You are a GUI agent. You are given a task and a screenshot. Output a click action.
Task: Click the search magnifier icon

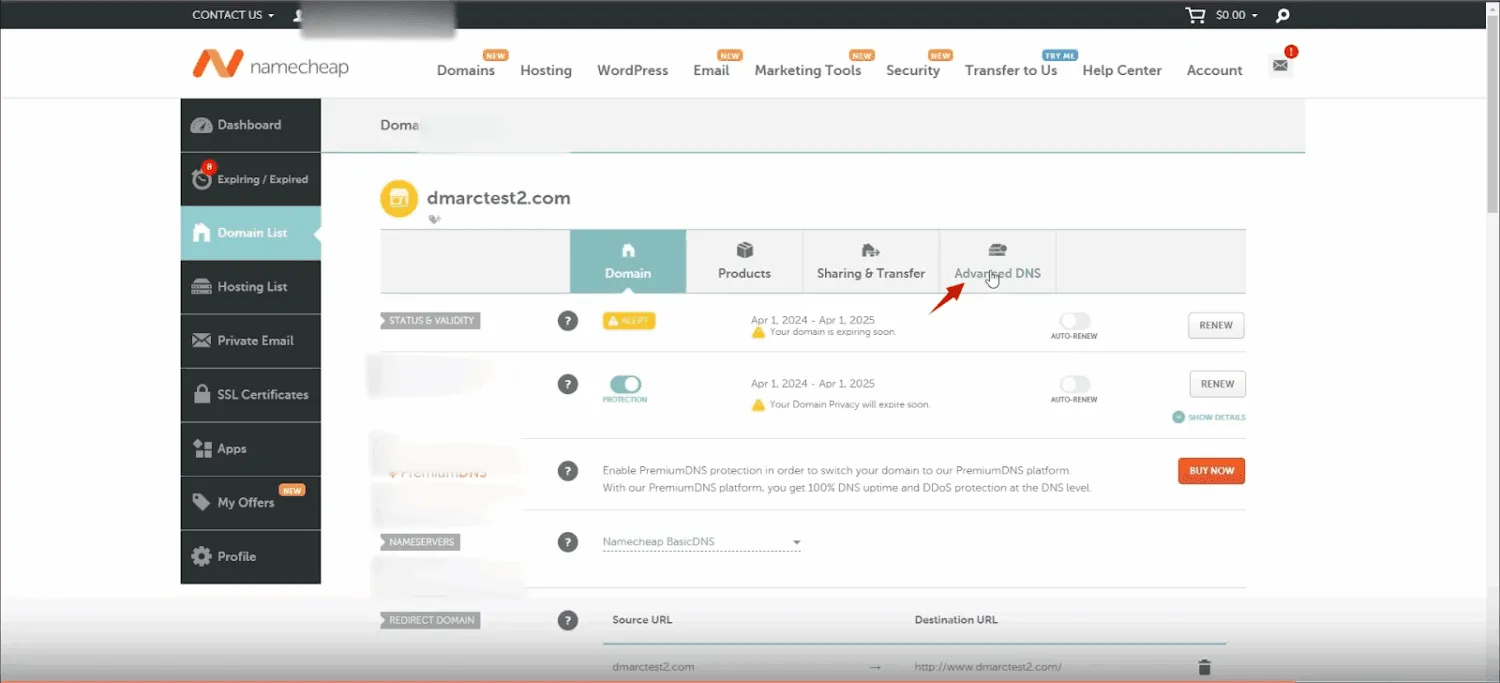pos(1283,15)
